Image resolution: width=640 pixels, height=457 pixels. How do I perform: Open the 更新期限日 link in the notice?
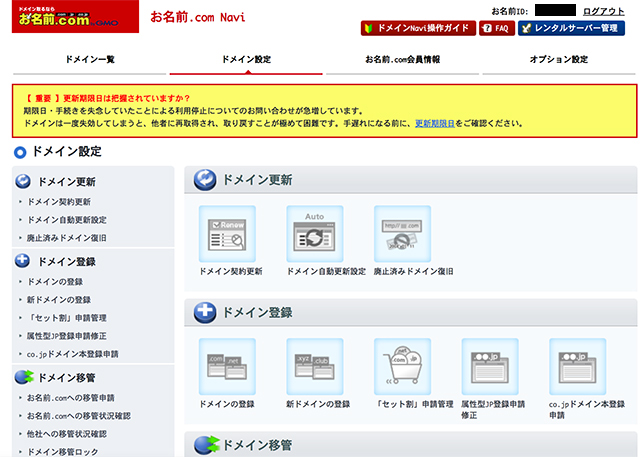tap(435, 123)
